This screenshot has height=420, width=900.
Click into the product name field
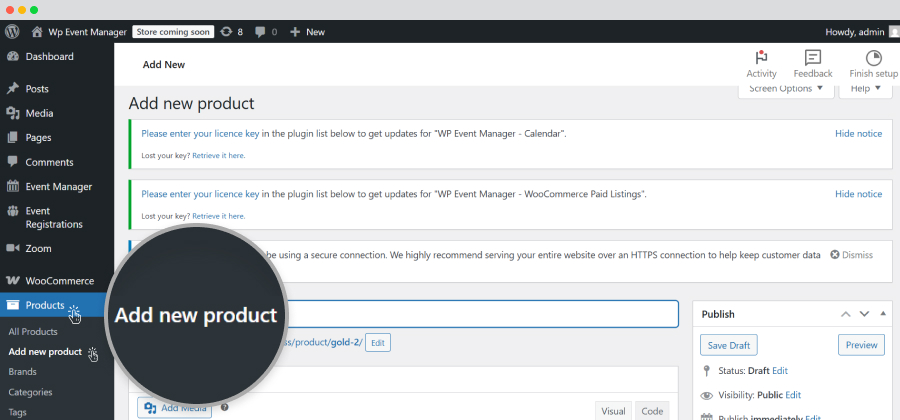point(404,314)
